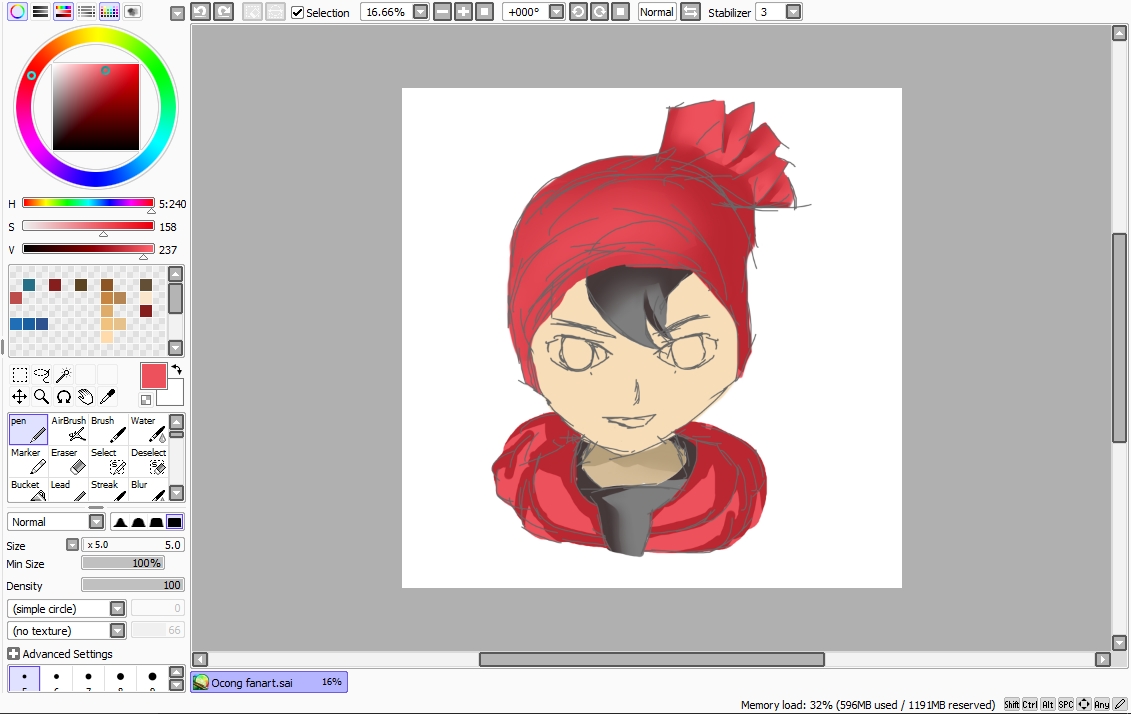Toggle transparent color mode below the swatches

click(x=146, y=398)
